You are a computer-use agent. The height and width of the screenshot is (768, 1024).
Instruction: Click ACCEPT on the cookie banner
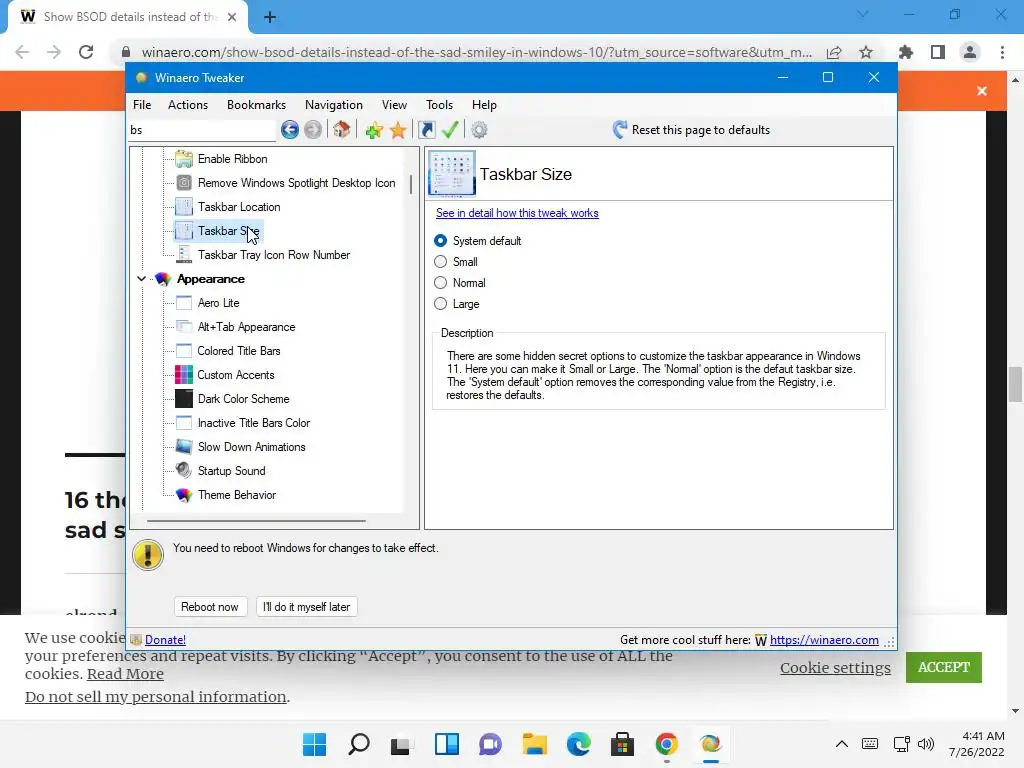[944, 667]
